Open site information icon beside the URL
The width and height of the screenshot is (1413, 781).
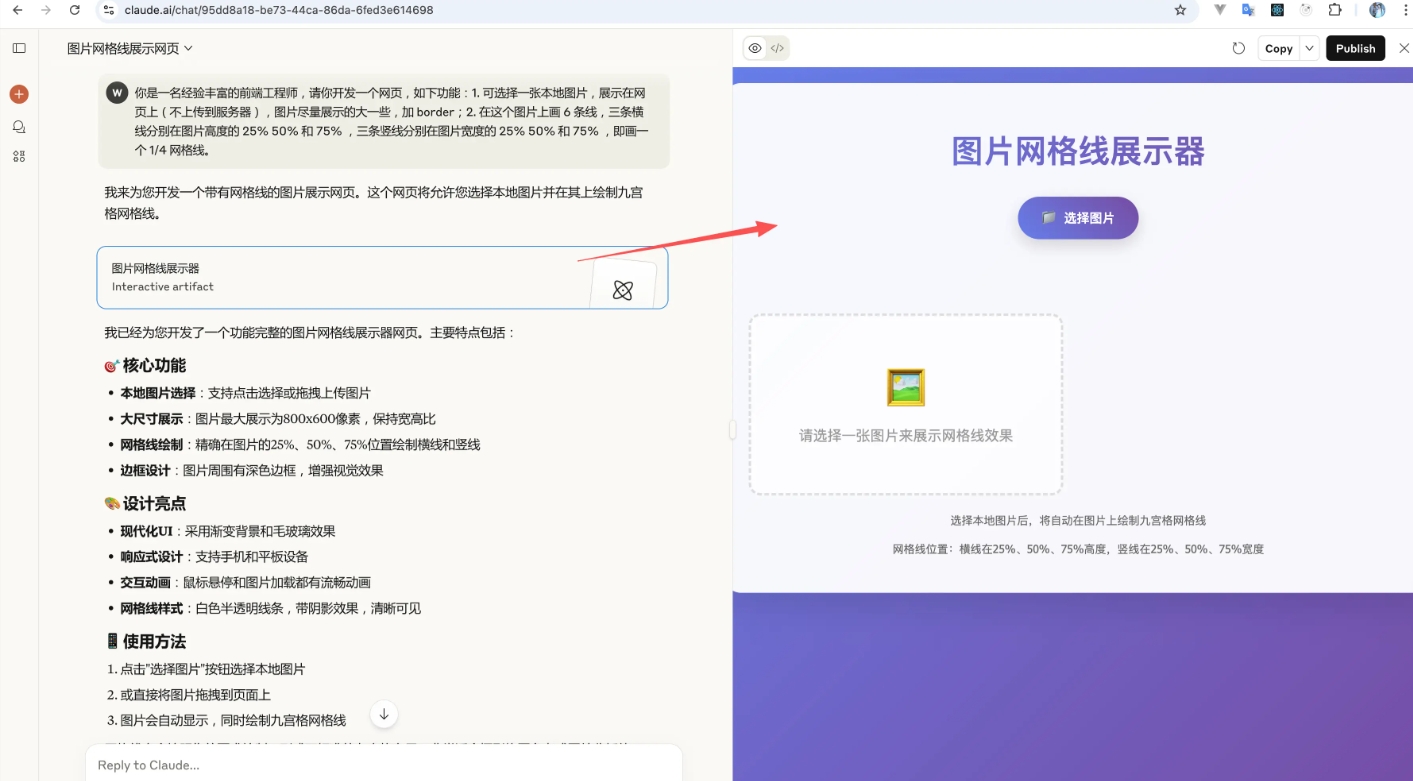tap(109, 10)
